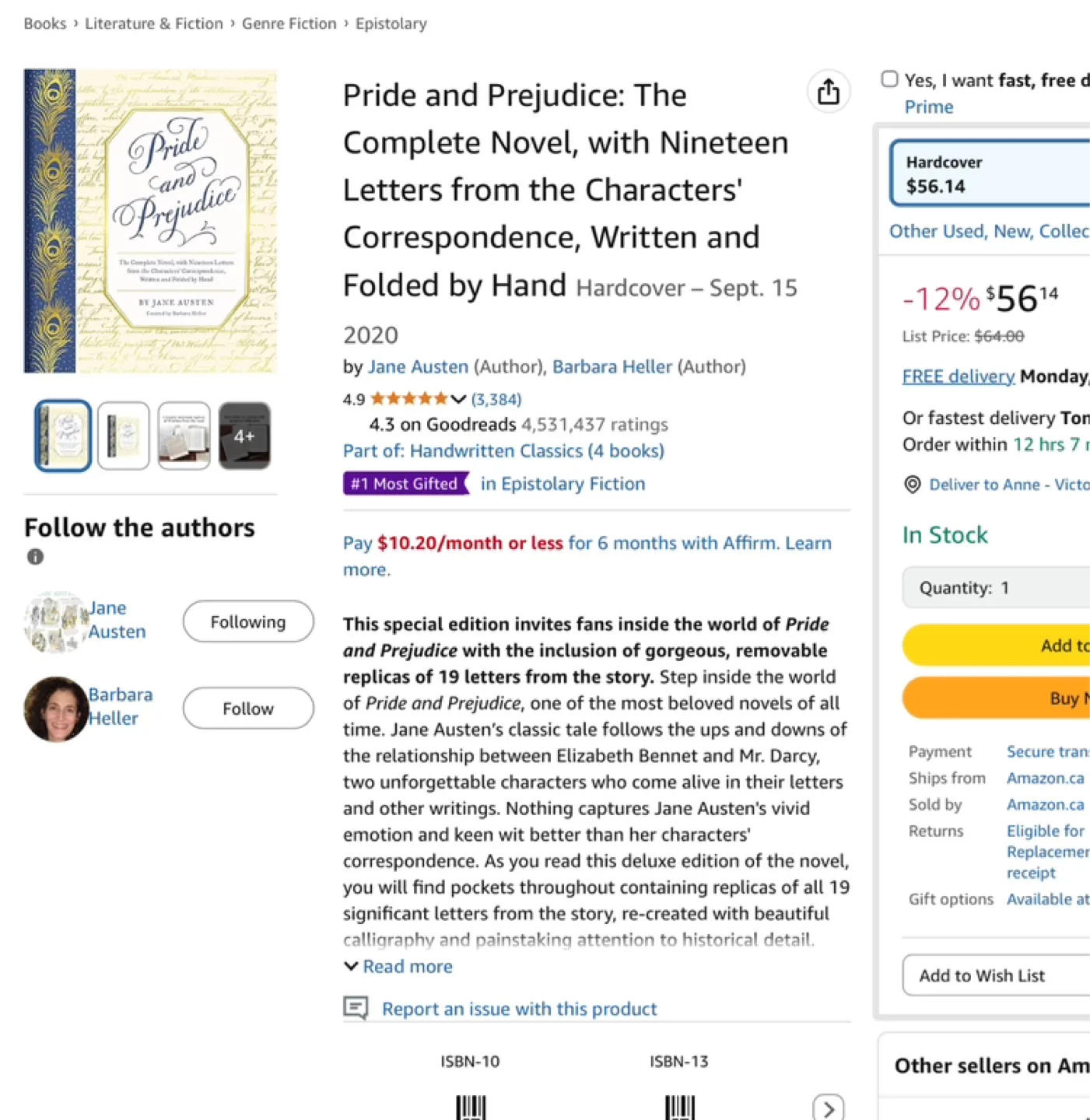Open the info icon beside Follow the authors
The image size is (1090, 1120).
tap(33, 556)
